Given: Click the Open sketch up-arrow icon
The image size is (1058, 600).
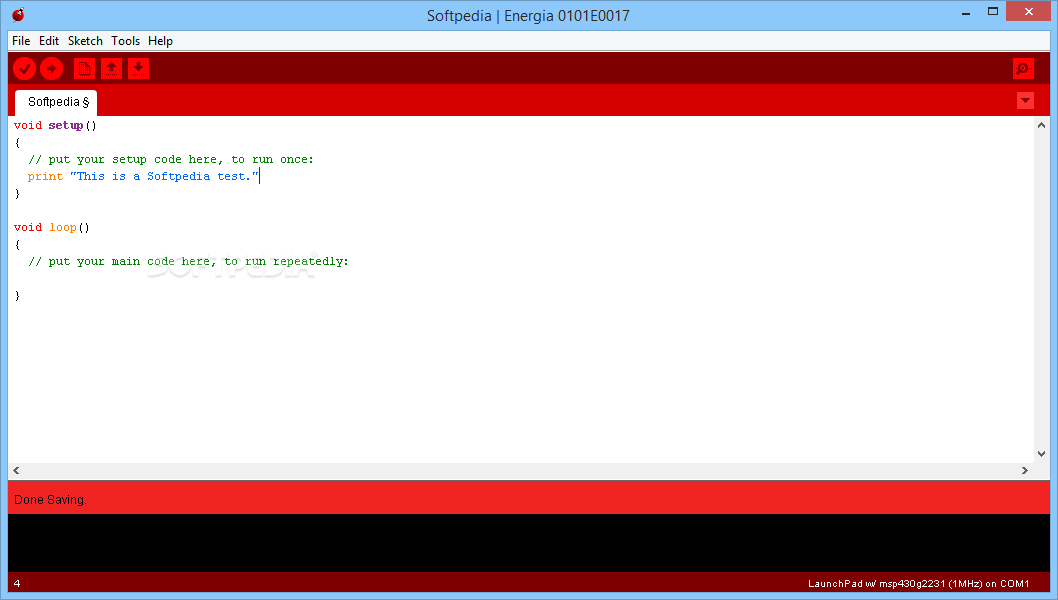Looking at the screenshot, I should tap(111, 68).
